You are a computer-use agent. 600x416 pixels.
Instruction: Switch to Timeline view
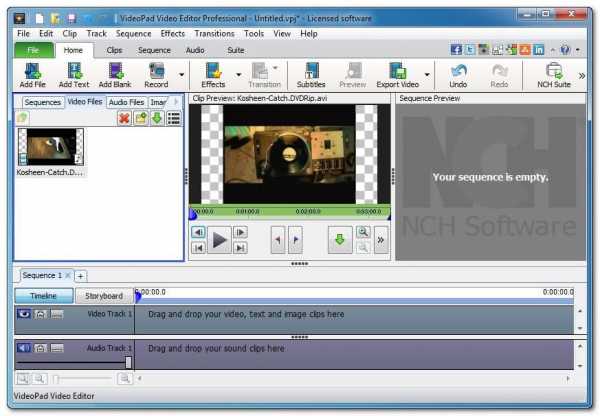tap(44, 296)
